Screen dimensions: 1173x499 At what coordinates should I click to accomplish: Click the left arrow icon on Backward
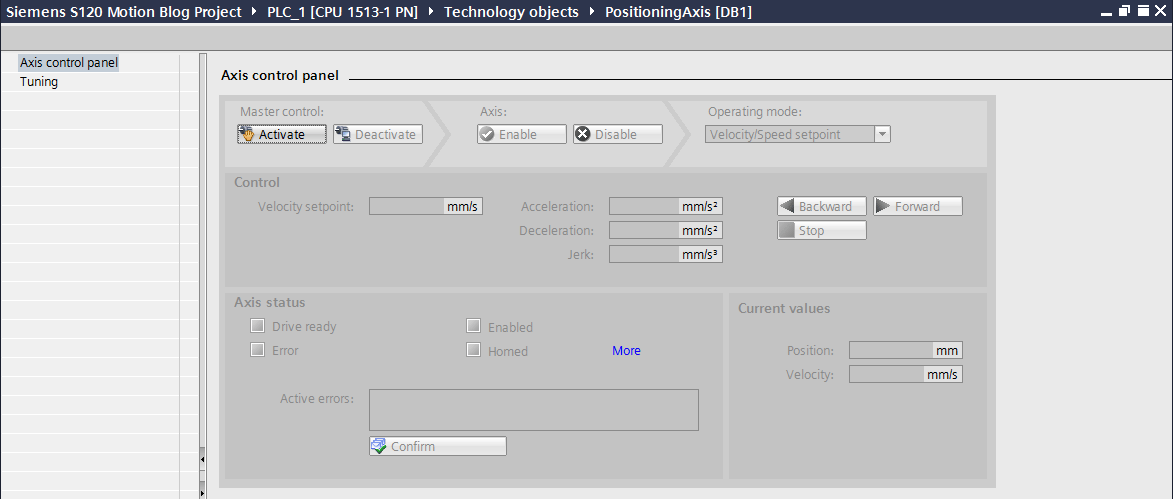[786, 206]
